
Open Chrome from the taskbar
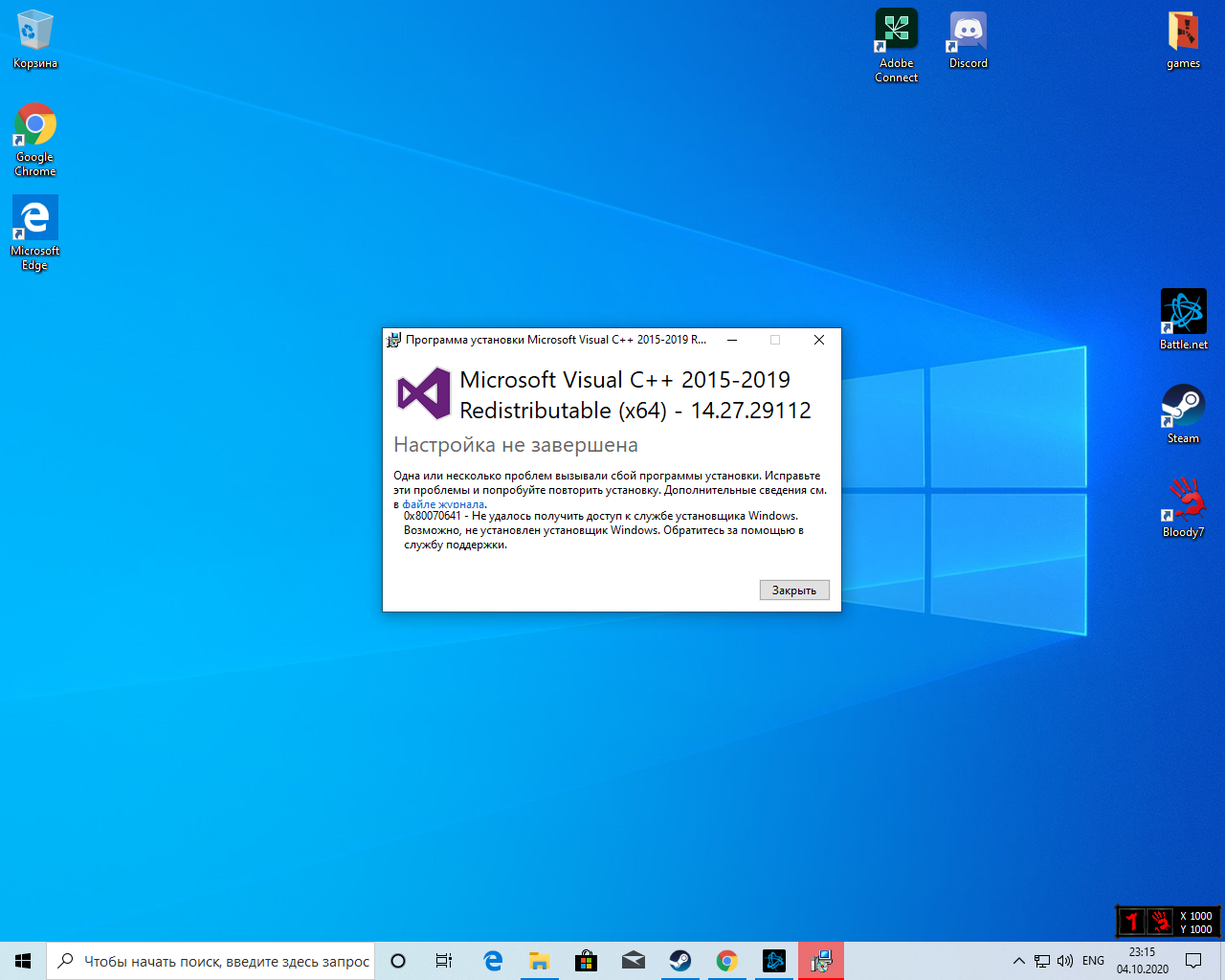point(727,961)
